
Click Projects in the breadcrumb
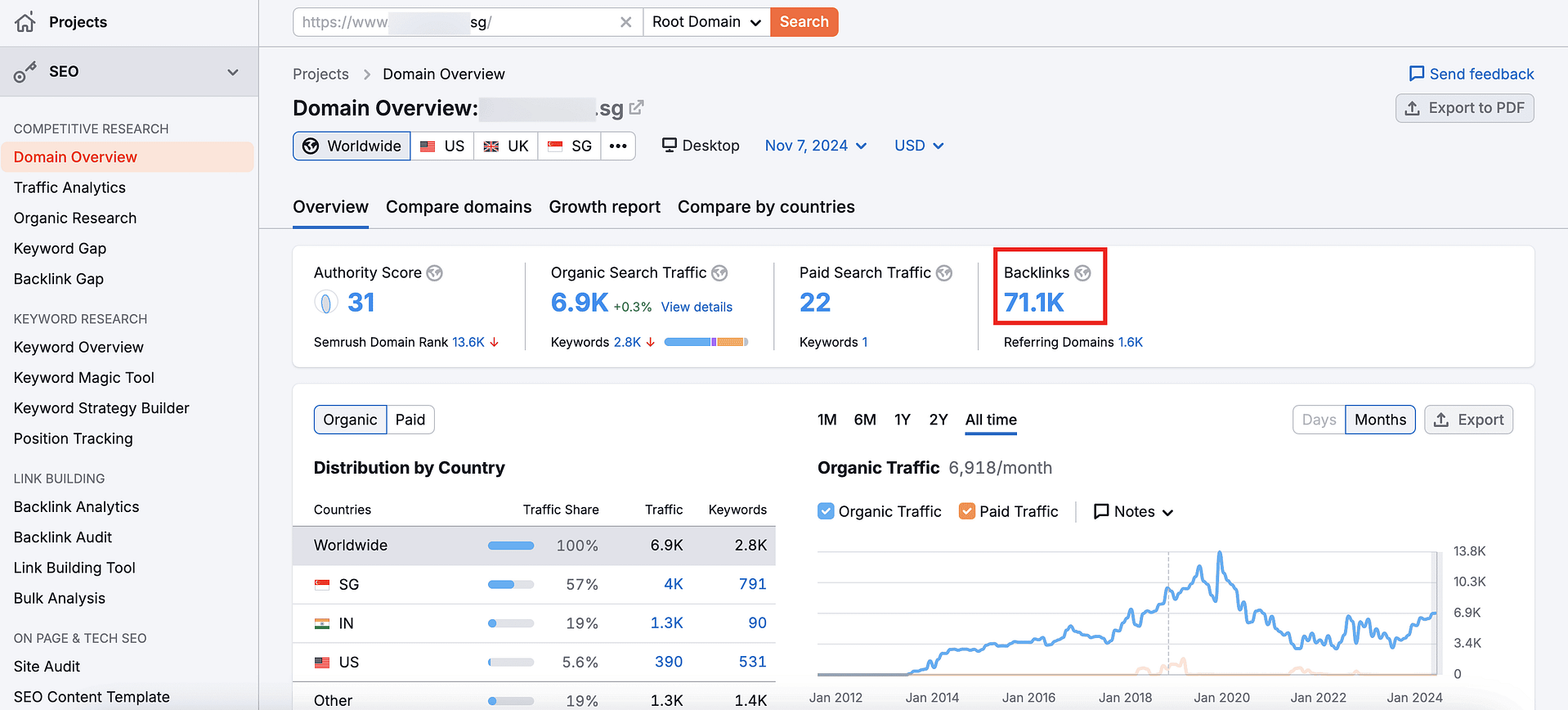(320, 74)
